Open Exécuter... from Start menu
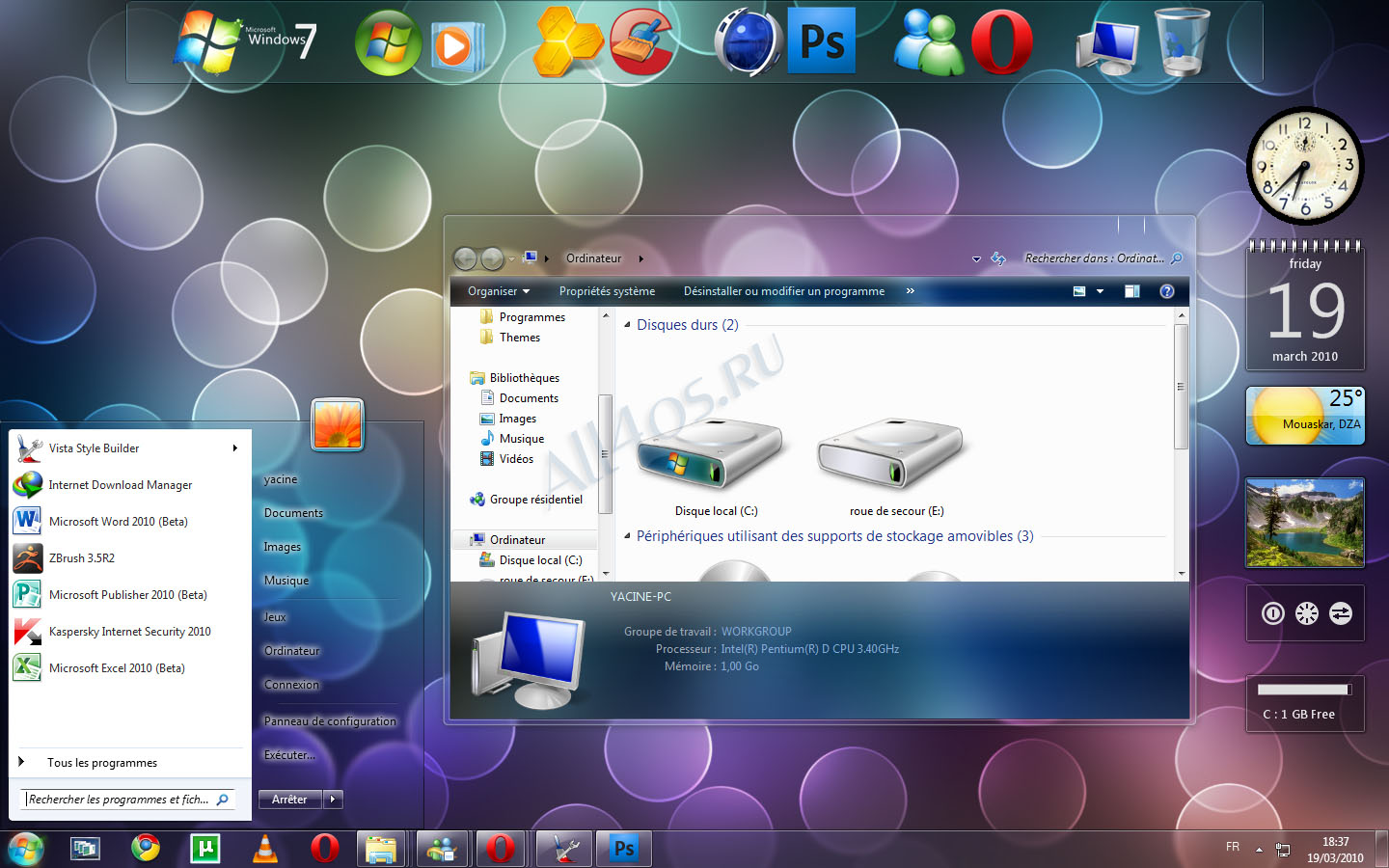This screenshot has width=1389, height=868. pyautogui.click(x=289, y=755)
